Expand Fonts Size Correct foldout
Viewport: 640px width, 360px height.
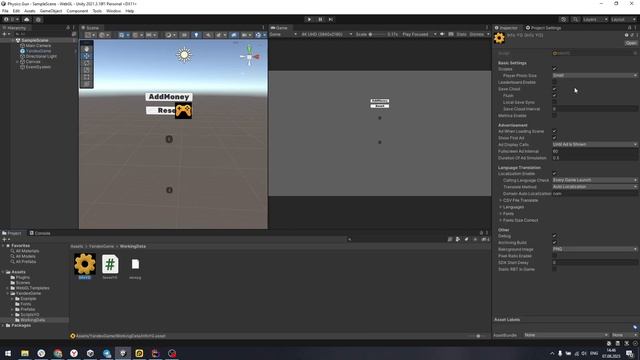pos(501,220)
